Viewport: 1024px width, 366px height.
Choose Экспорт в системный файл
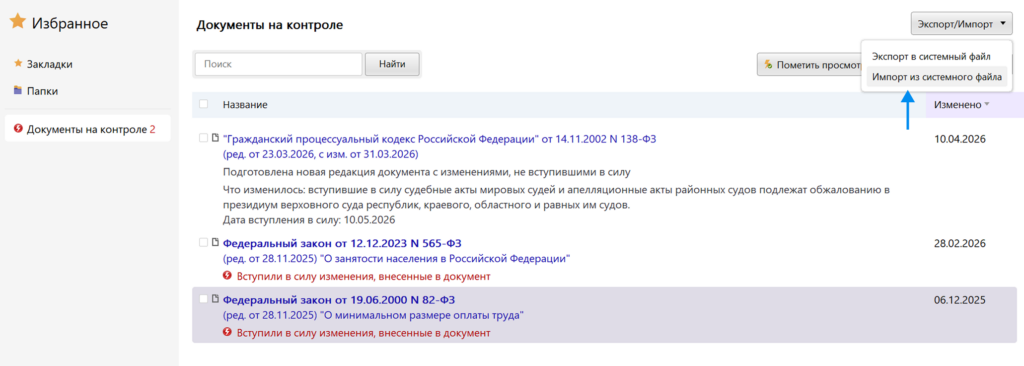(931, 57)
